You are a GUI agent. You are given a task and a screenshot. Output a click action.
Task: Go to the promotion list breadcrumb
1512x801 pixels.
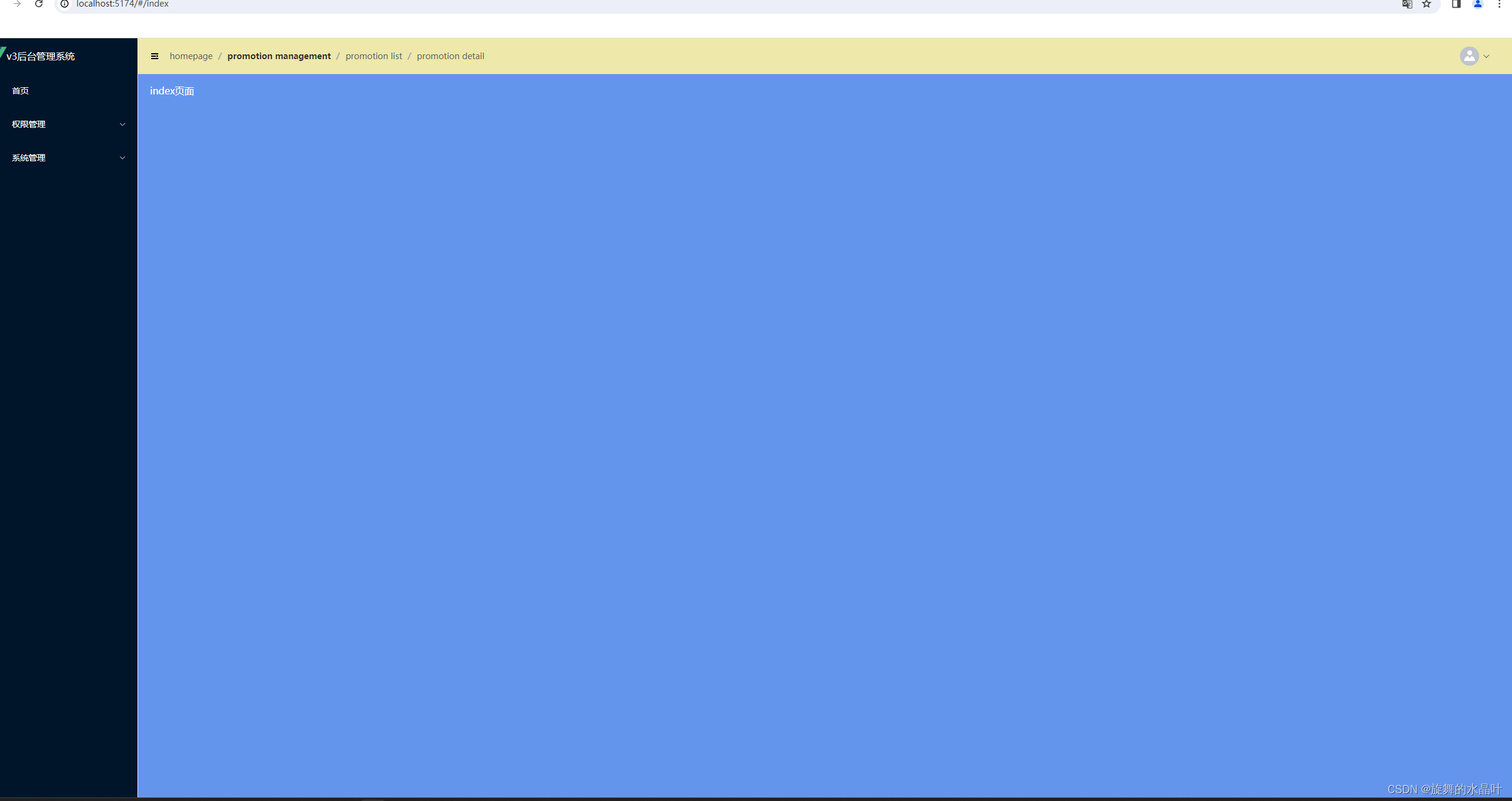(374, 56)
